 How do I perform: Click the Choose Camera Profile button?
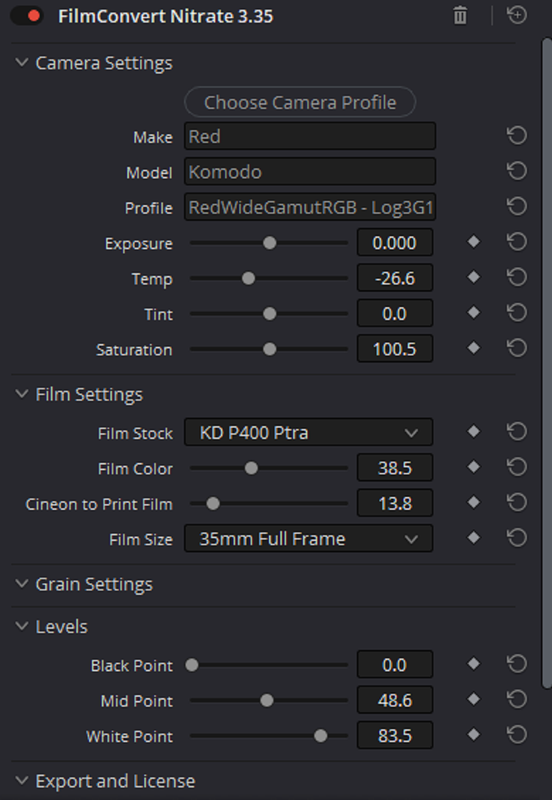pyautogui.click(x=300, y=102)
